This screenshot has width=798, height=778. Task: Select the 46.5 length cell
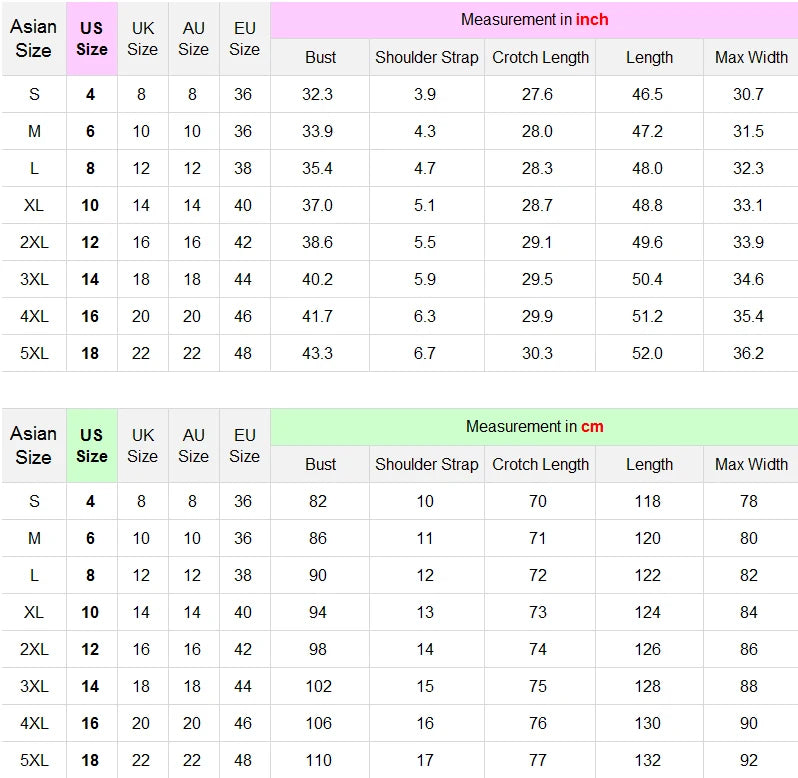pos(649,94)
